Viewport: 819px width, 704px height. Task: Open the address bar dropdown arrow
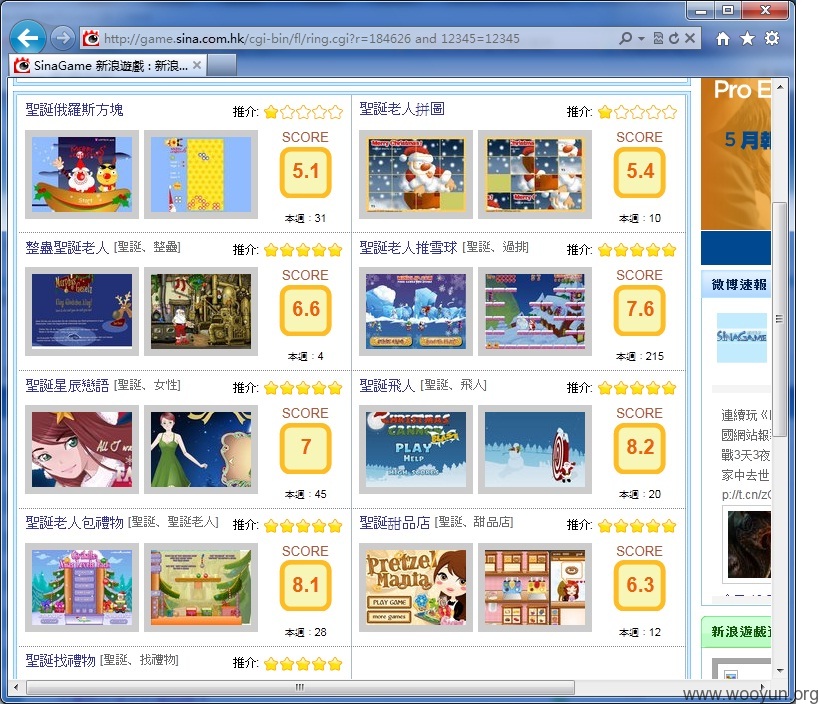click(641, 39)
